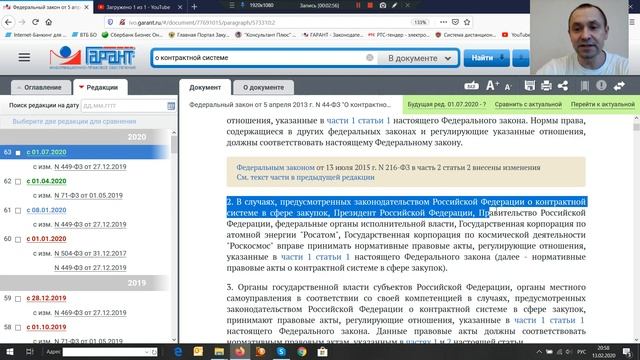Check the box for edition 59 (28.12.2019)
Image resolution: width=640 pixels, height=360 pixels.
click(18, 299)
